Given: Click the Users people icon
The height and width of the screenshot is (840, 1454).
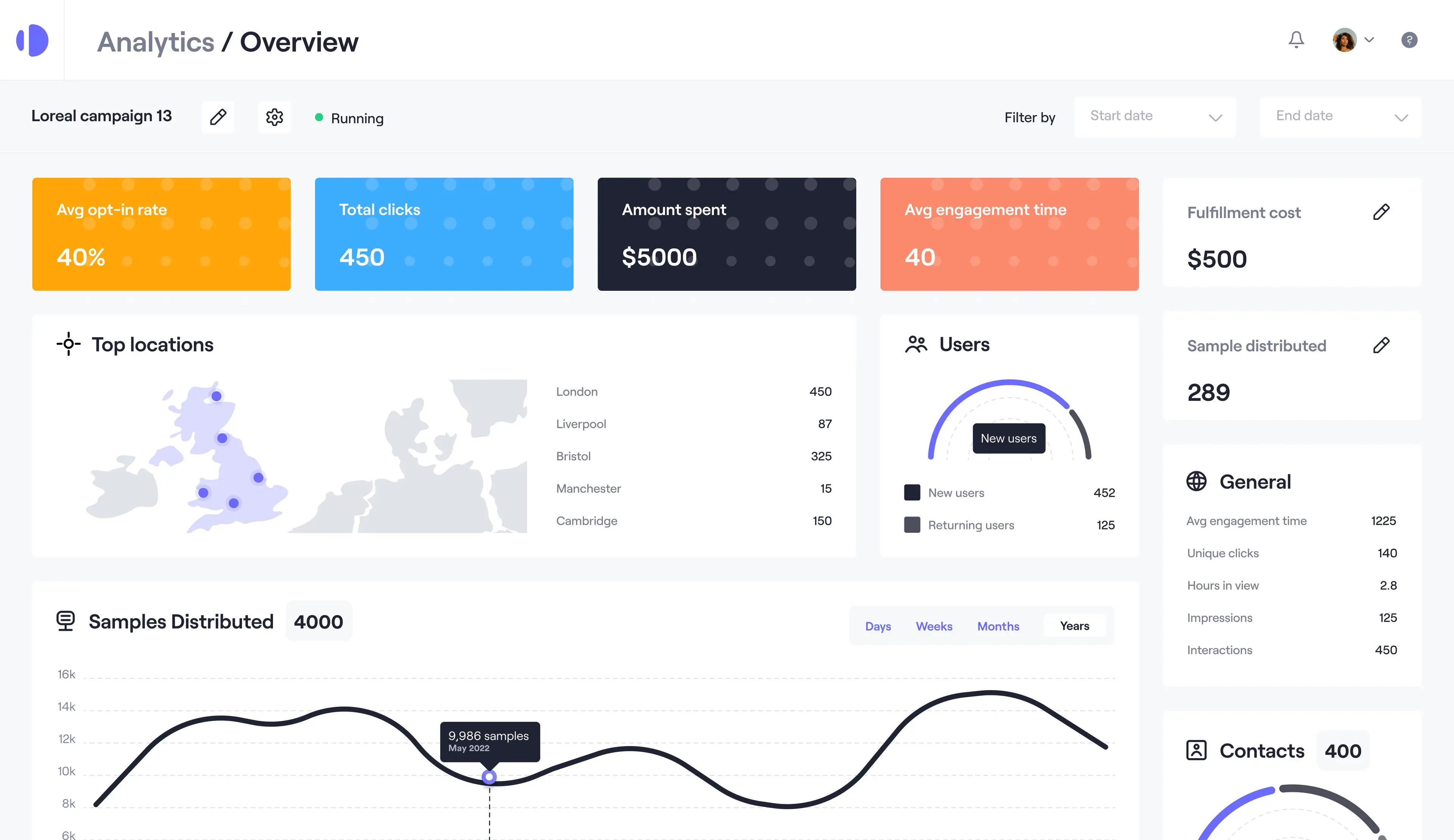Looking at the screenshot, I should coord(916,344).
